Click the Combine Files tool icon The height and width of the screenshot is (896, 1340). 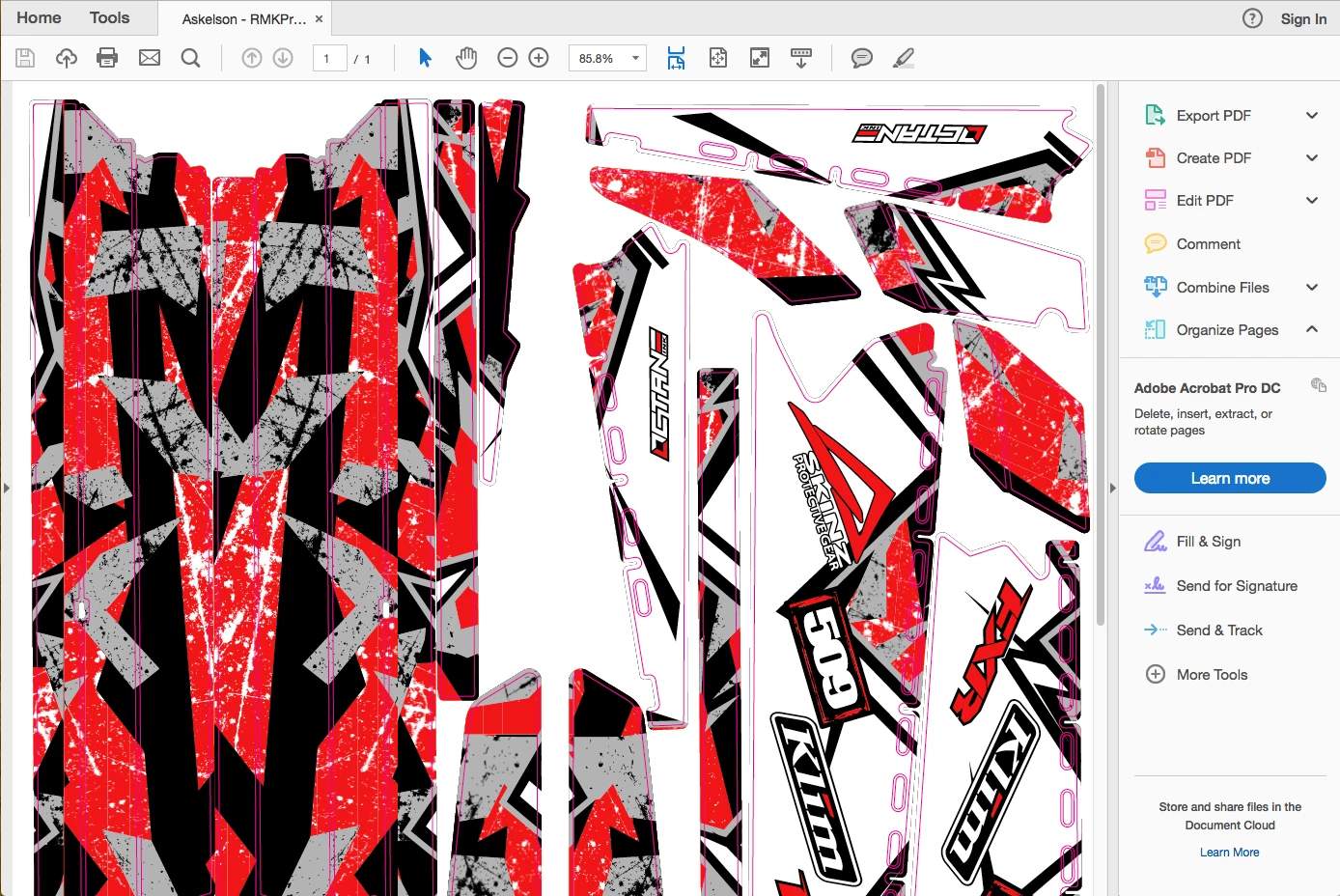1155,287
